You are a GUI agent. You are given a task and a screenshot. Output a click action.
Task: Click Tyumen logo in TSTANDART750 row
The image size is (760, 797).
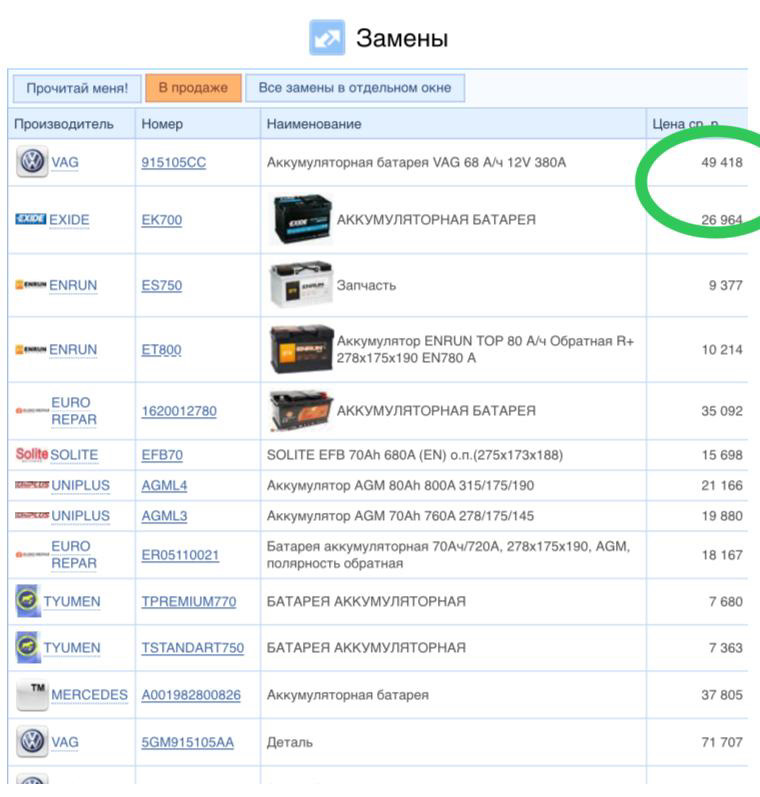coord(28,647)
